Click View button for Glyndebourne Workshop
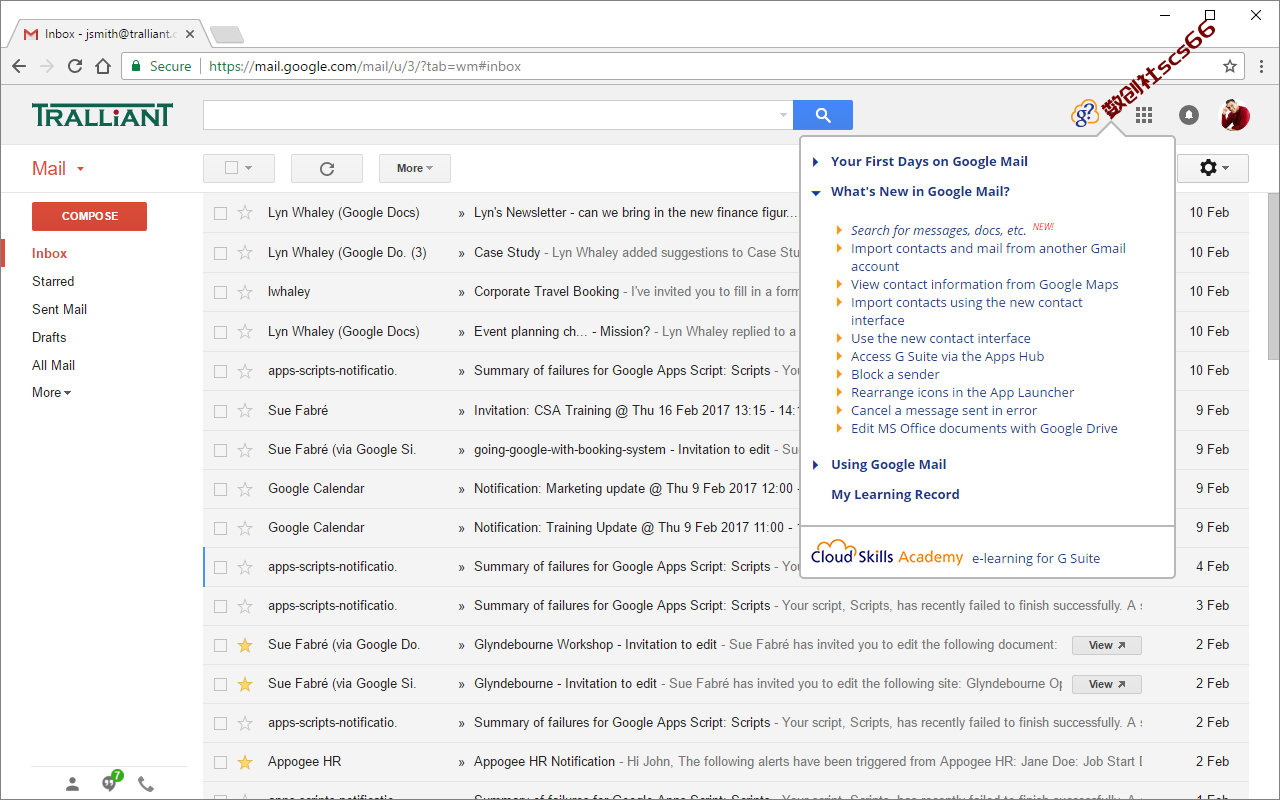Viewport: 1280px width, 800px height. (x=1107, y=645)
